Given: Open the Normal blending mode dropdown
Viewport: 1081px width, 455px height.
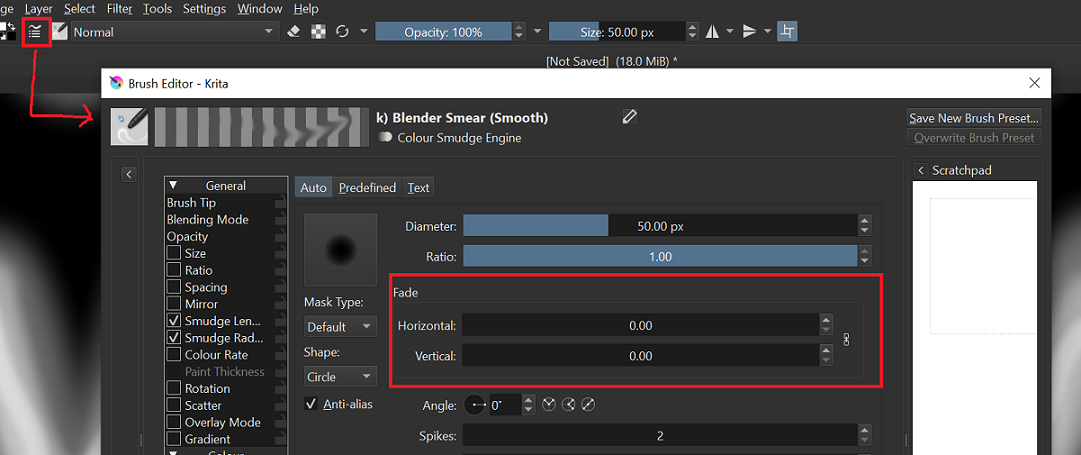Looking at the screenshot, I should (x=174, y=32).
